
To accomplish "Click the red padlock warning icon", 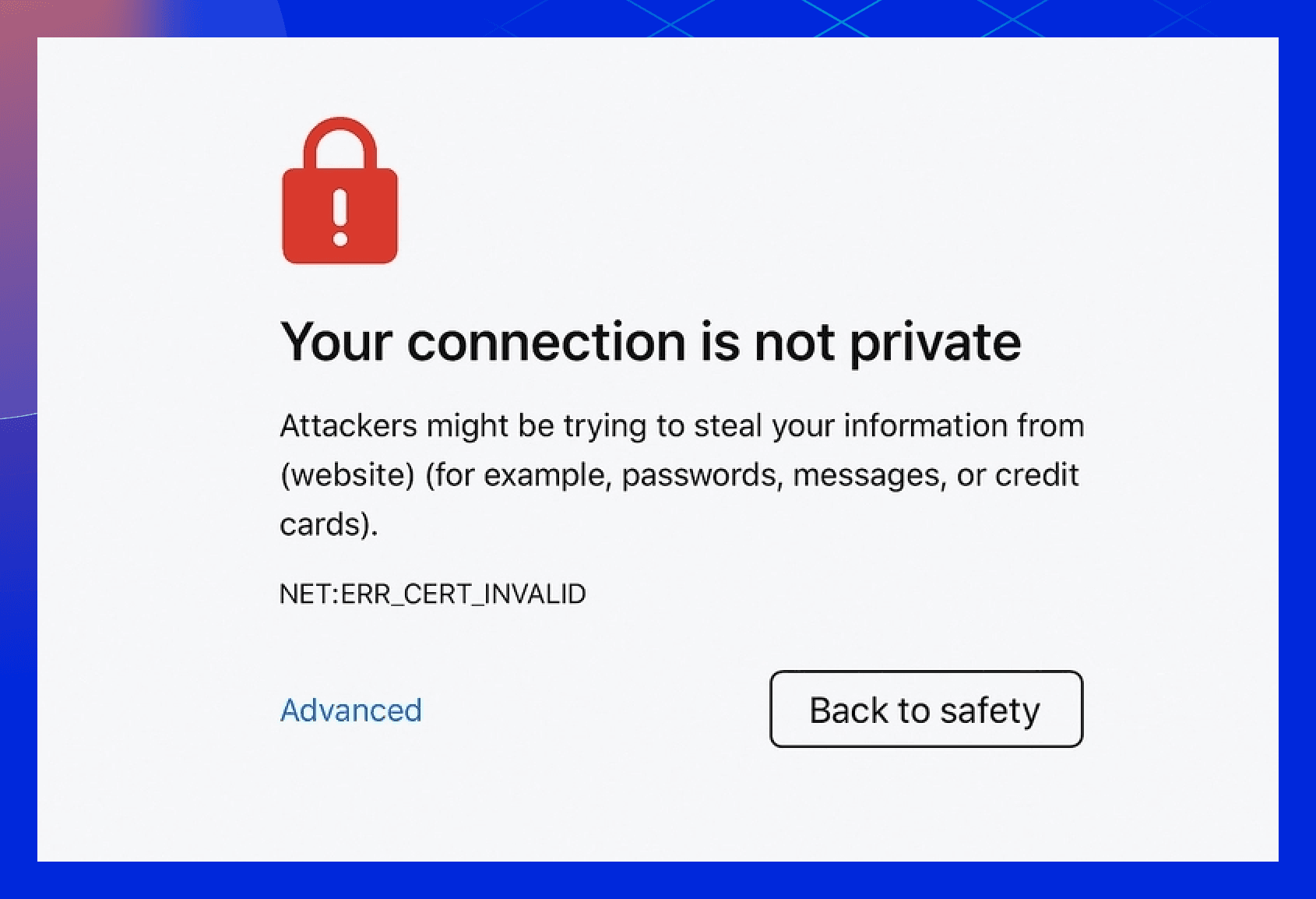I will pos(340,209).
